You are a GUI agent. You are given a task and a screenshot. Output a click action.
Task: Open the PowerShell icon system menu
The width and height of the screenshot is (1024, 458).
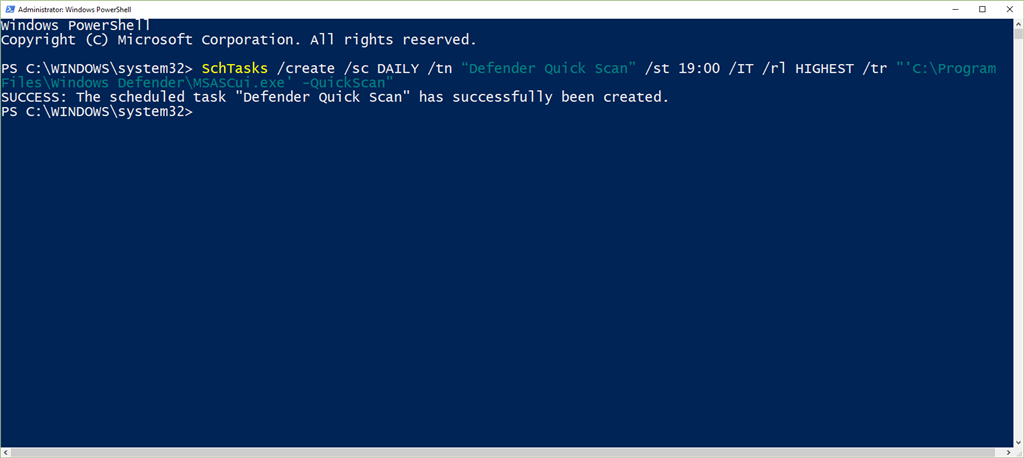(x=9, y=10)
